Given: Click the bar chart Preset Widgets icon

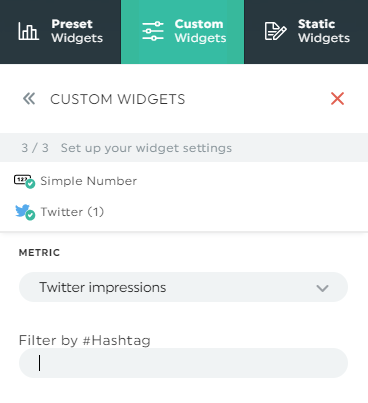Looking at the screenshot, I should (x=28, y=31).
